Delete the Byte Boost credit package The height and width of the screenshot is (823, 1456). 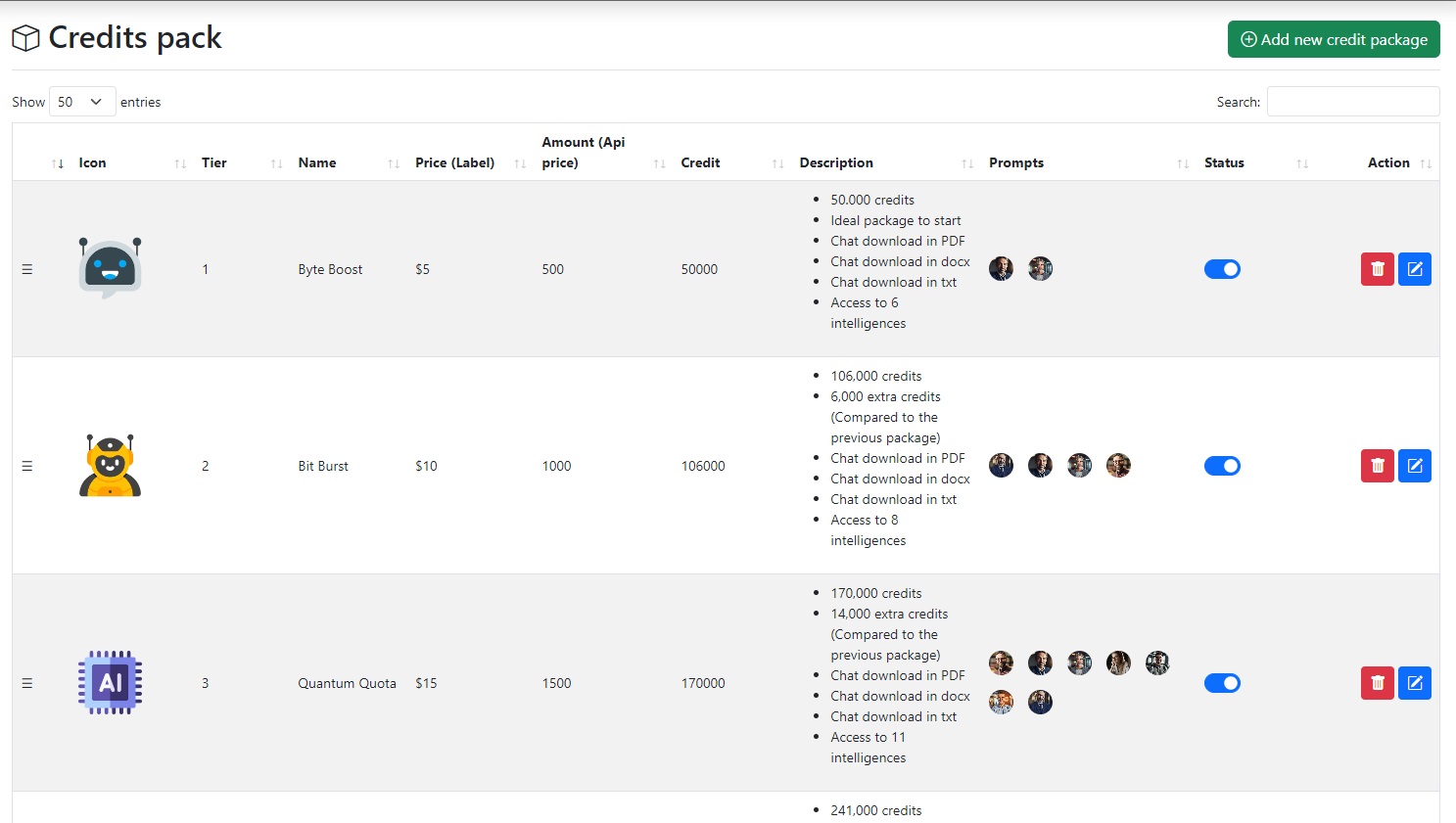click(x=1377, y=269)
